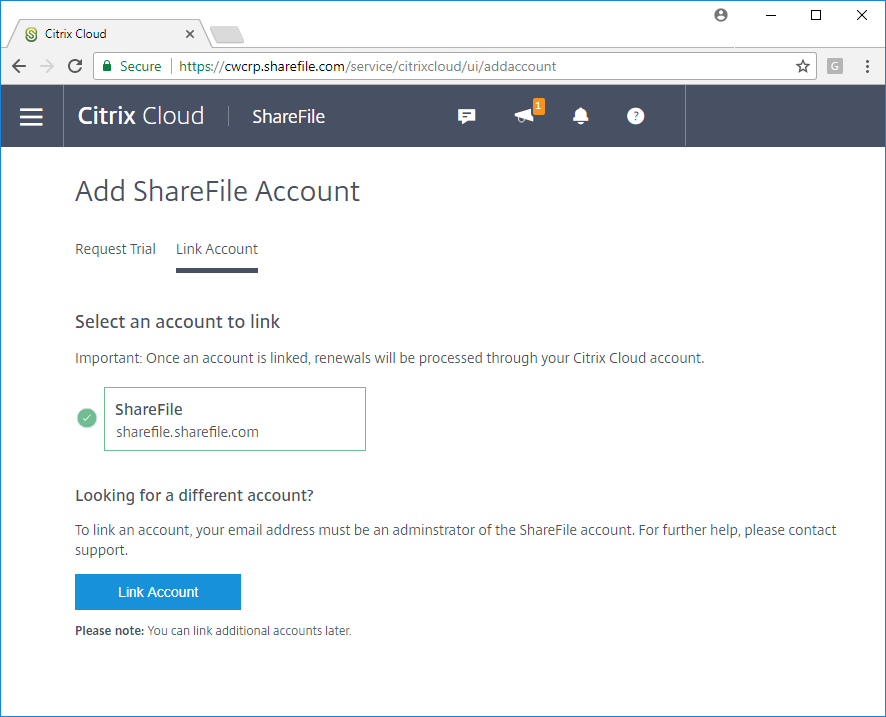Click the browser extension icon
Viewport: 886px width, 717px height.
[x=835, y=66]
